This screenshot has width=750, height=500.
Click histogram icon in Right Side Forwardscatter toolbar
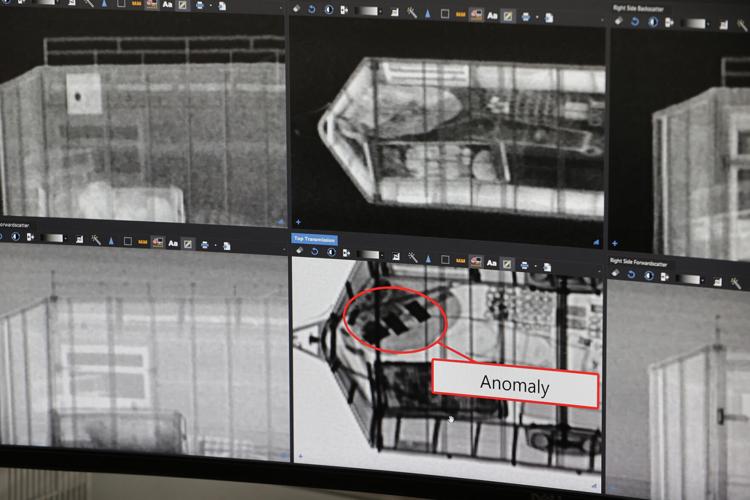pos(718,282)
